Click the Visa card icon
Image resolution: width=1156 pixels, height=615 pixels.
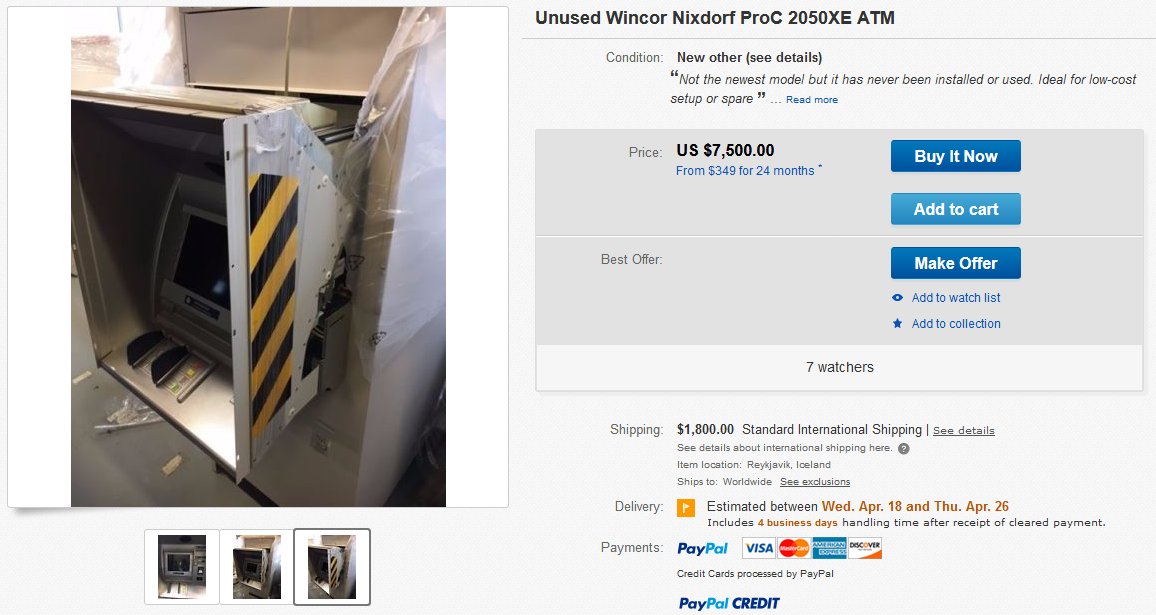[759, 548]
